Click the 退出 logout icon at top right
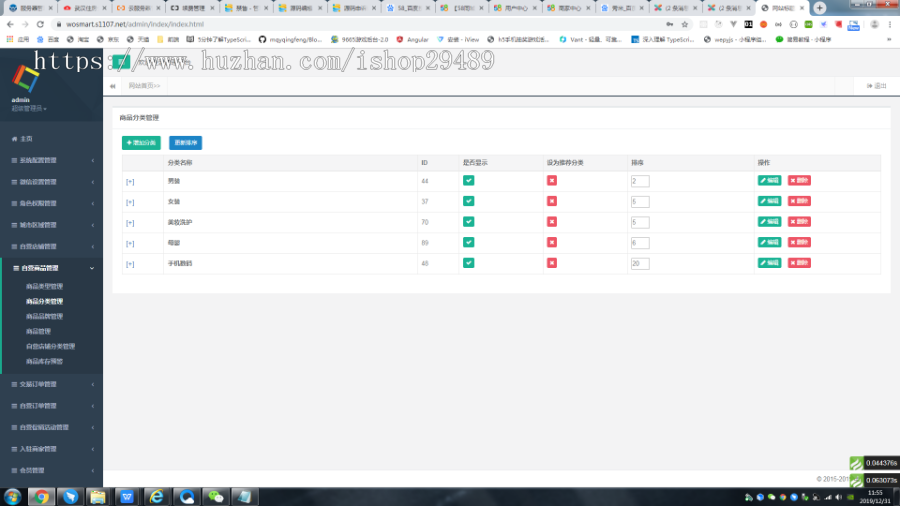 (x=876, y=85)
